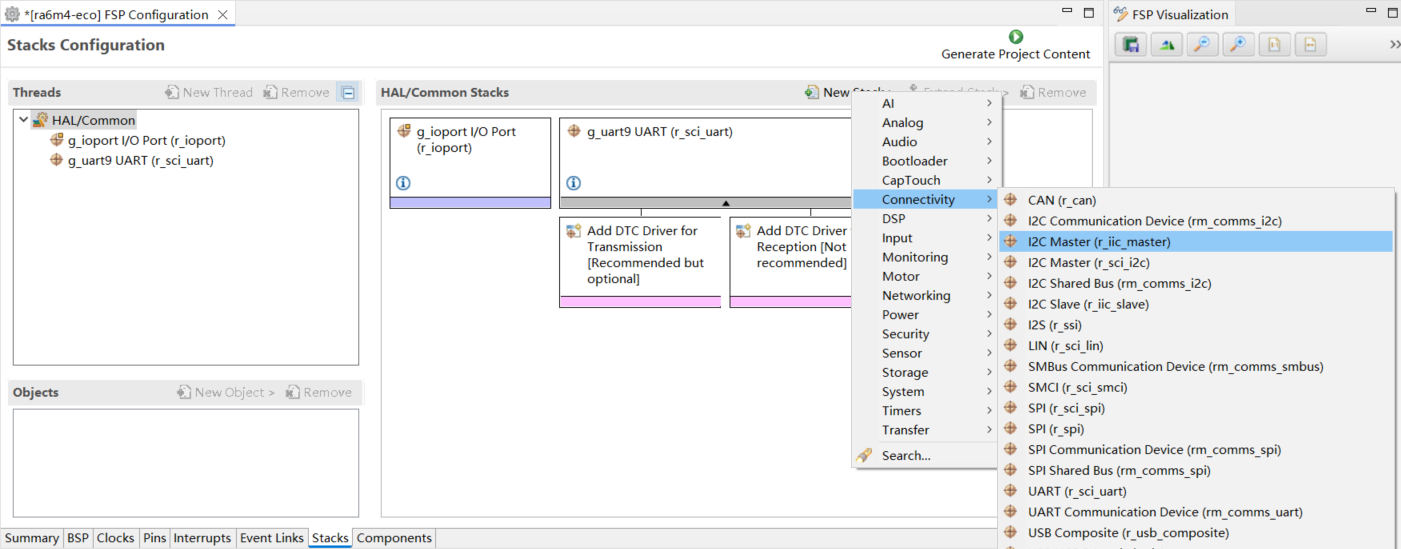
Task: Collapse the g_uart9 stack using the triangle bar
Action: pyautogui.click(x=725, y=203)
